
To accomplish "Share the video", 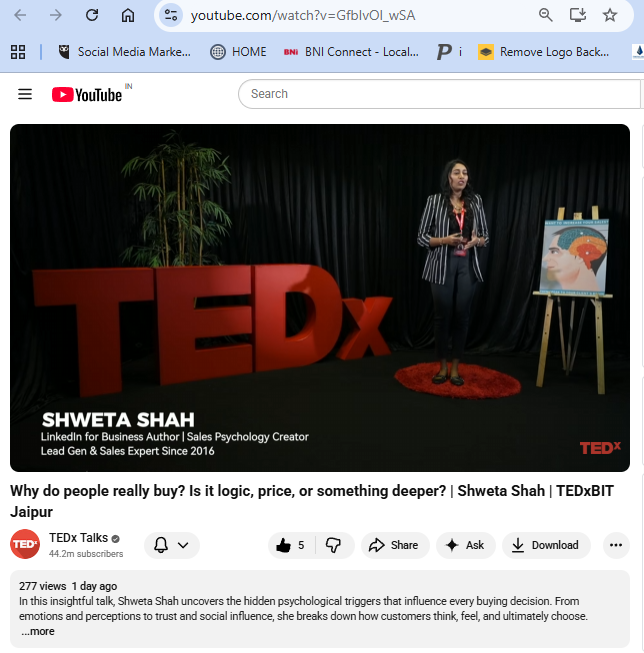I will [394, 545].
